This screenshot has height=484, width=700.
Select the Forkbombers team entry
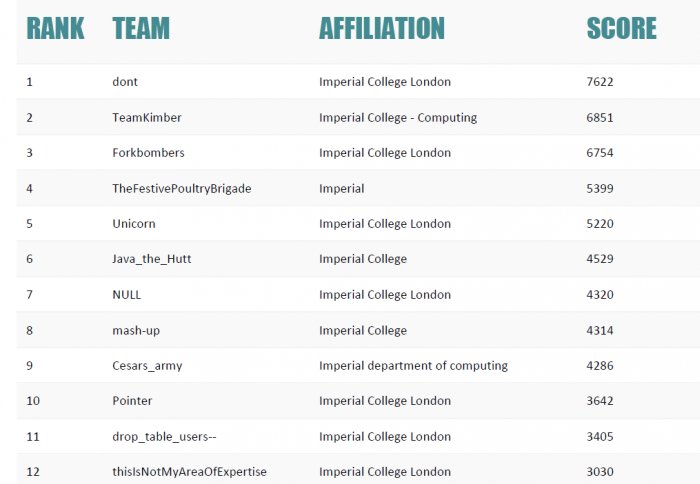point(149,153)
